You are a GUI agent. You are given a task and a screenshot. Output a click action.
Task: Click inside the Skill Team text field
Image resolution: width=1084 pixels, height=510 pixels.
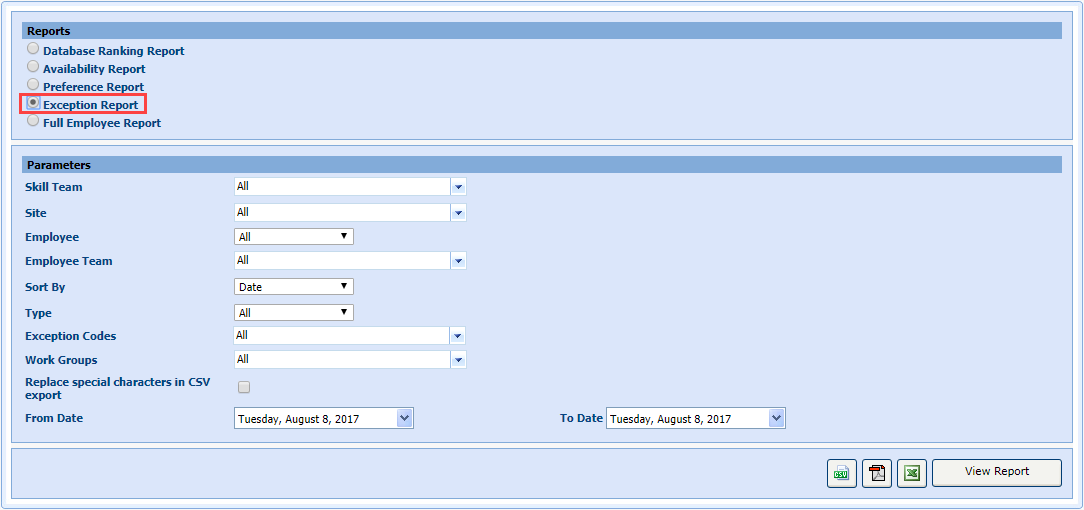click(x=340, y=187)
